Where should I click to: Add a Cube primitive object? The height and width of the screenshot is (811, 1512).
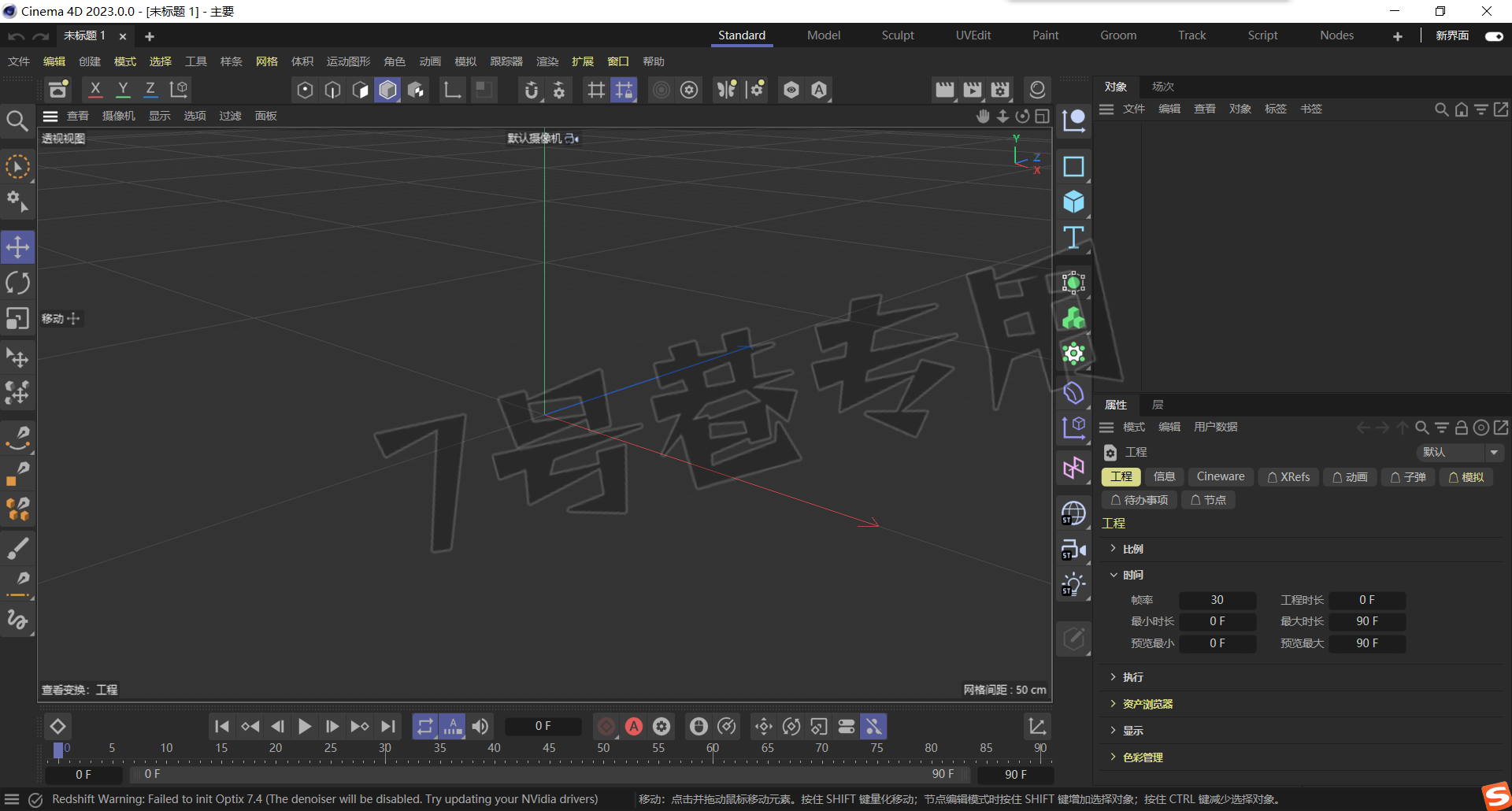click(1073, 202)
